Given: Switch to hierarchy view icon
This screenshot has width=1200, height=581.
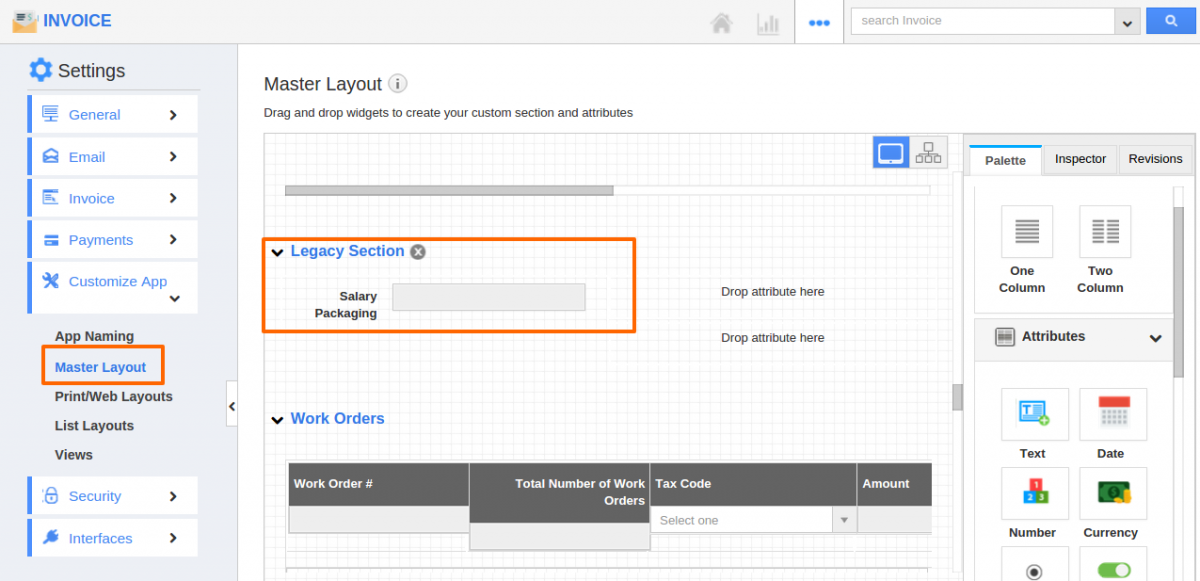Looking at the screenshot, I should (929, 153).
